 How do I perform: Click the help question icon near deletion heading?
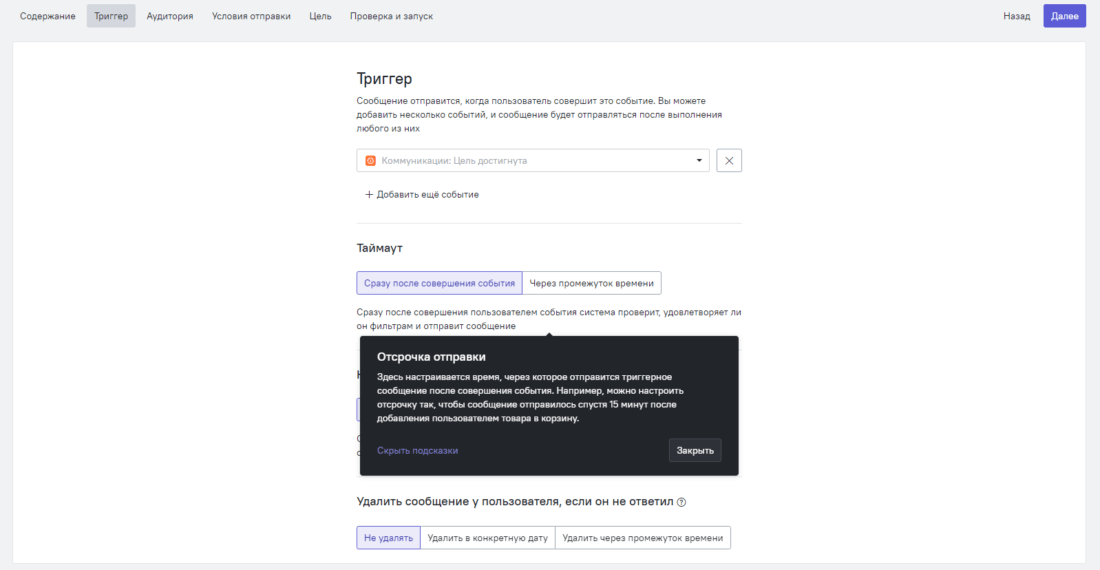681,502
